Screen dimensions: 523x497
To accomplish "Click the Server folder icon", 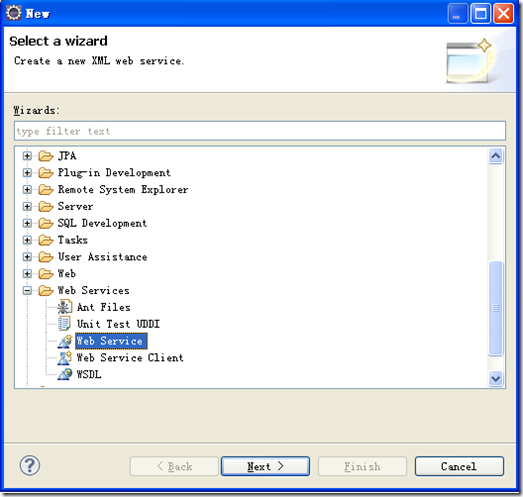I will pyautogui.click(x=46, y=206).
